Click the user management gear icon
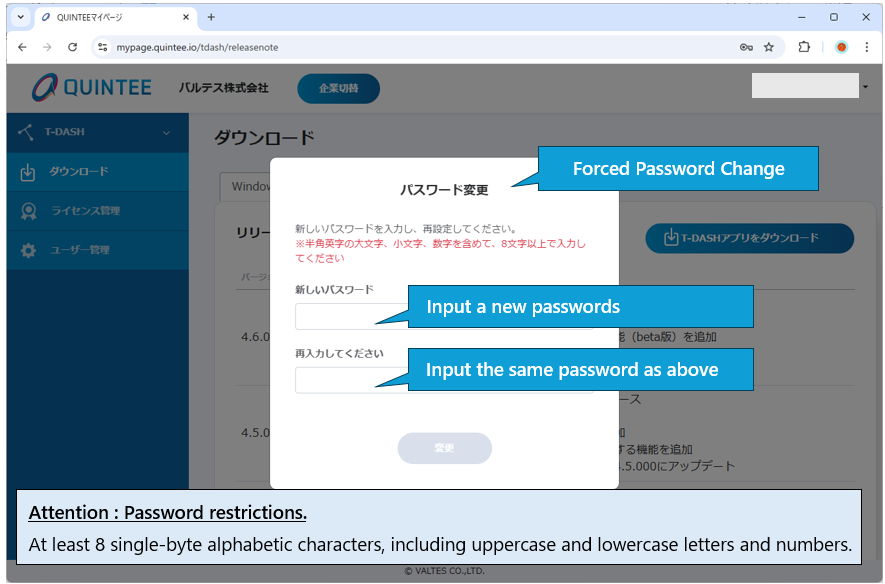Viewport: 885px width, 584px height. click(x=28, y=250)
